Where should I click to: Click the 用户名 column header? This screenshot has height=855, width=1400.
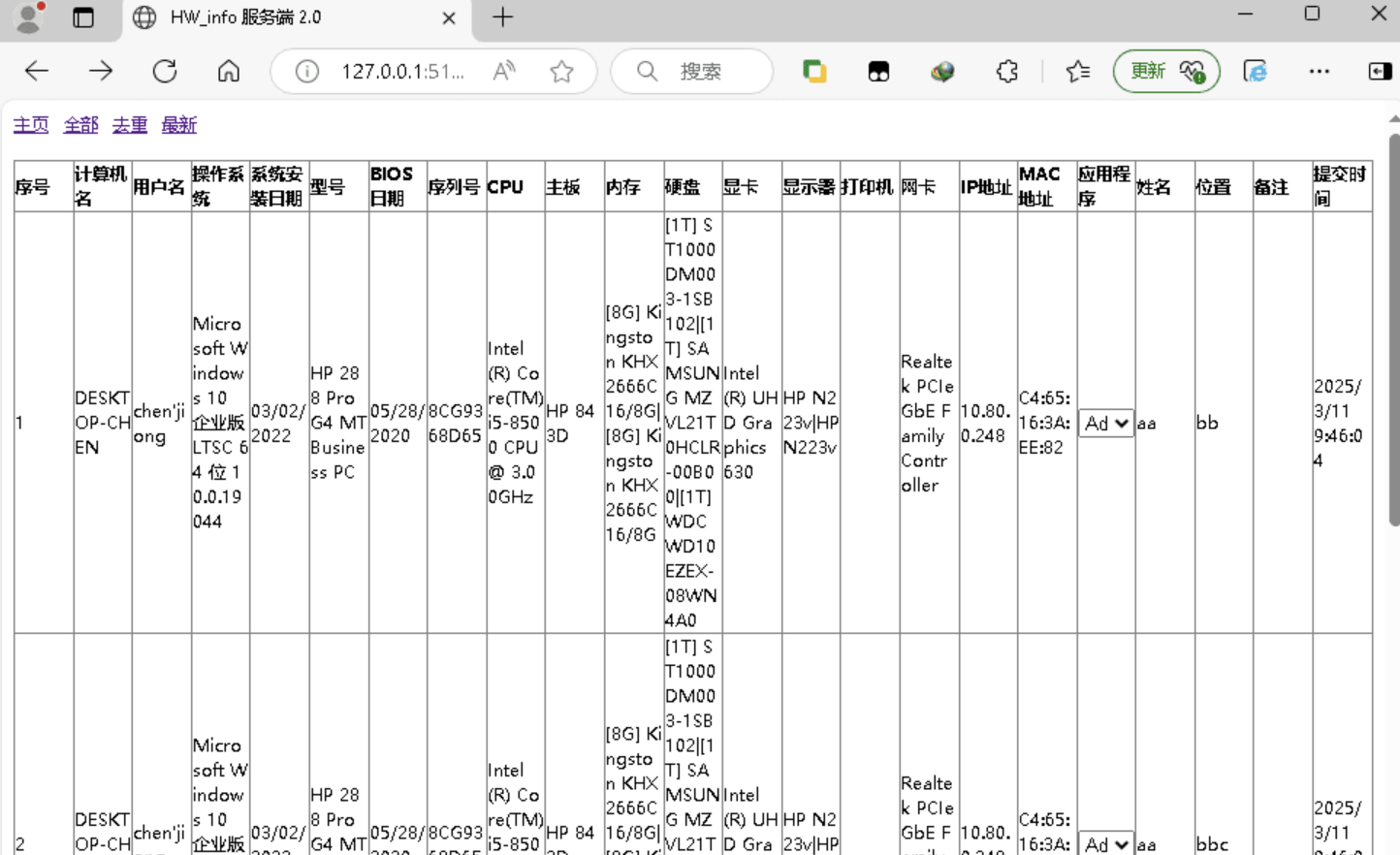click(x=162, y=186)
